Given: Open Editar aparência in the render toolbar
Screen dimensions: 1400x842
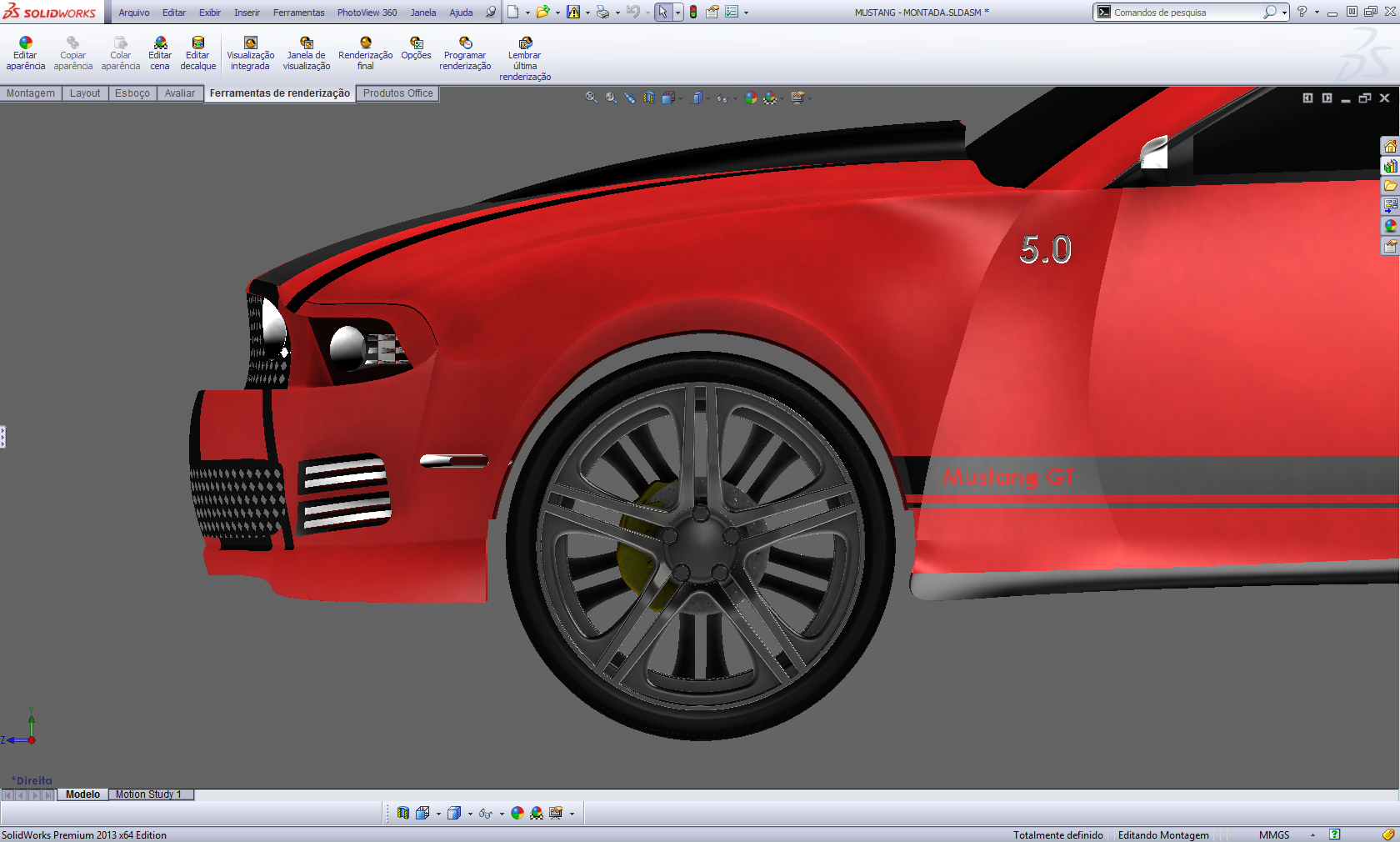Looking at the screenshot, I should (x=26, y=53).
